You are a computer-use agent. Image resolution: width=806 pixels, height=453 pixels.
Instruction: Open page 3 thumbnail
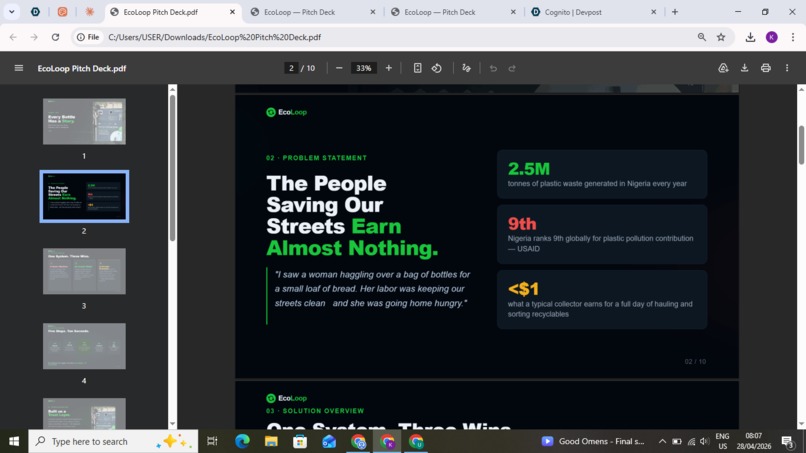tap(84, 271)
